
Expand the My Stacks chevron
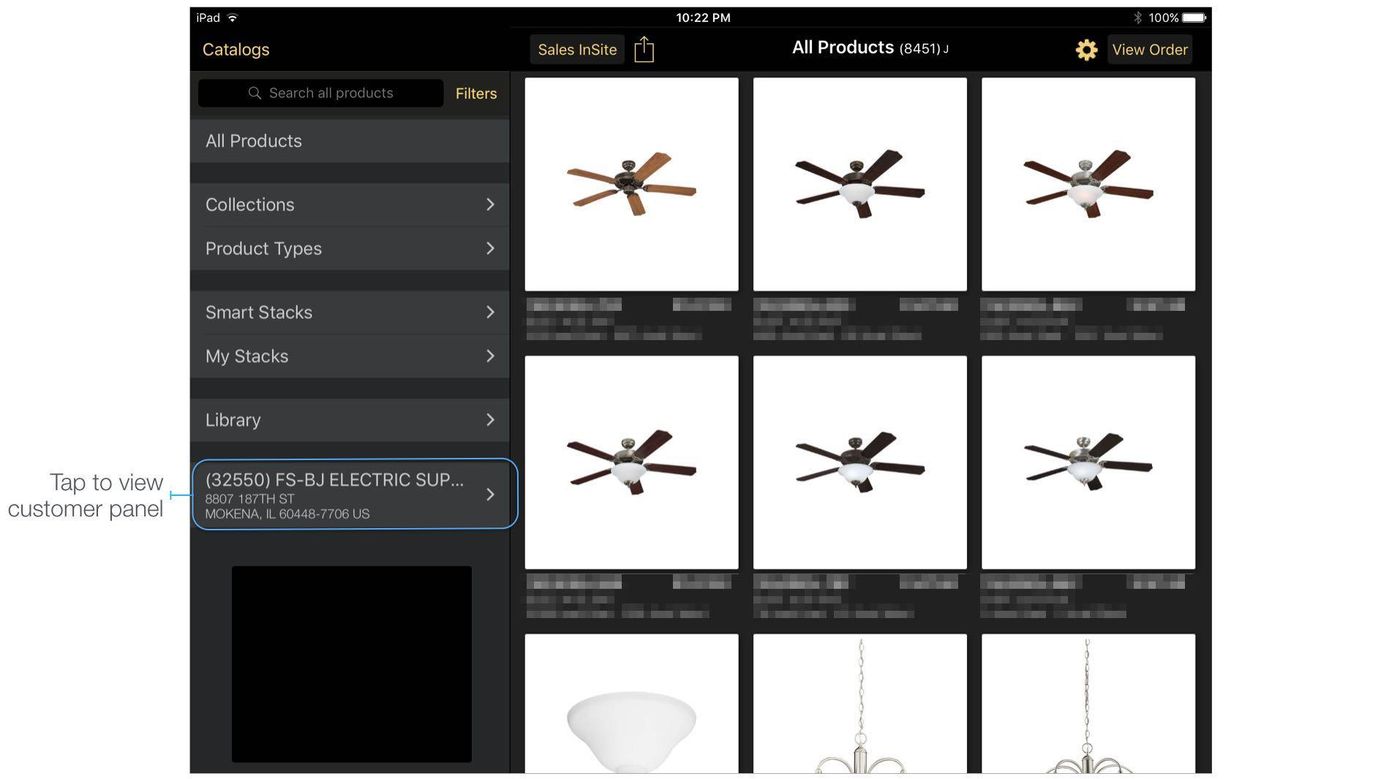tap(490, 356)
